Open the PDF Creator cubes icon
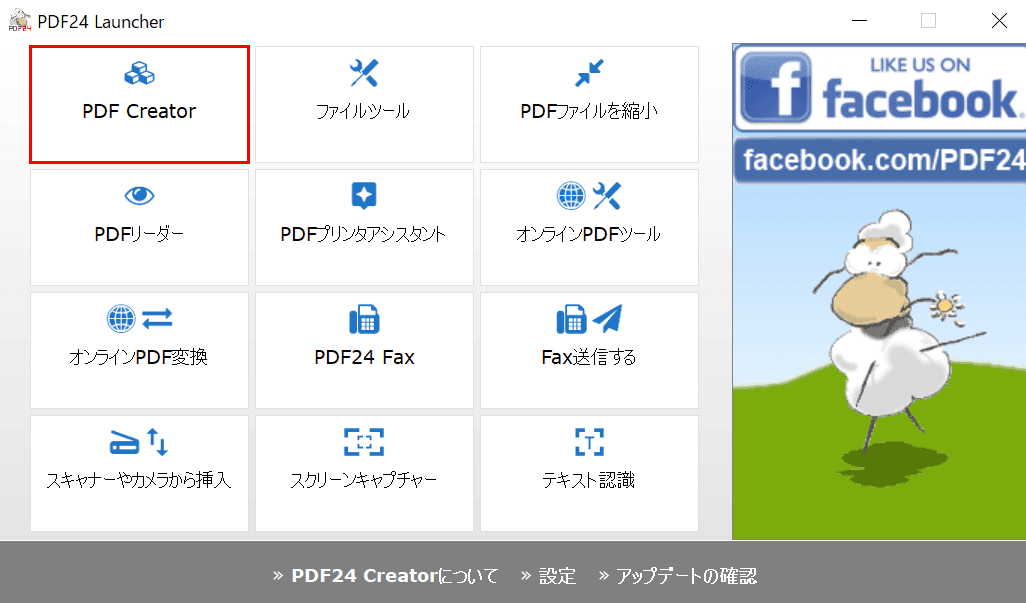This screenshot has height=603, width=1026. pyautogui.click(x=139, y=73)
